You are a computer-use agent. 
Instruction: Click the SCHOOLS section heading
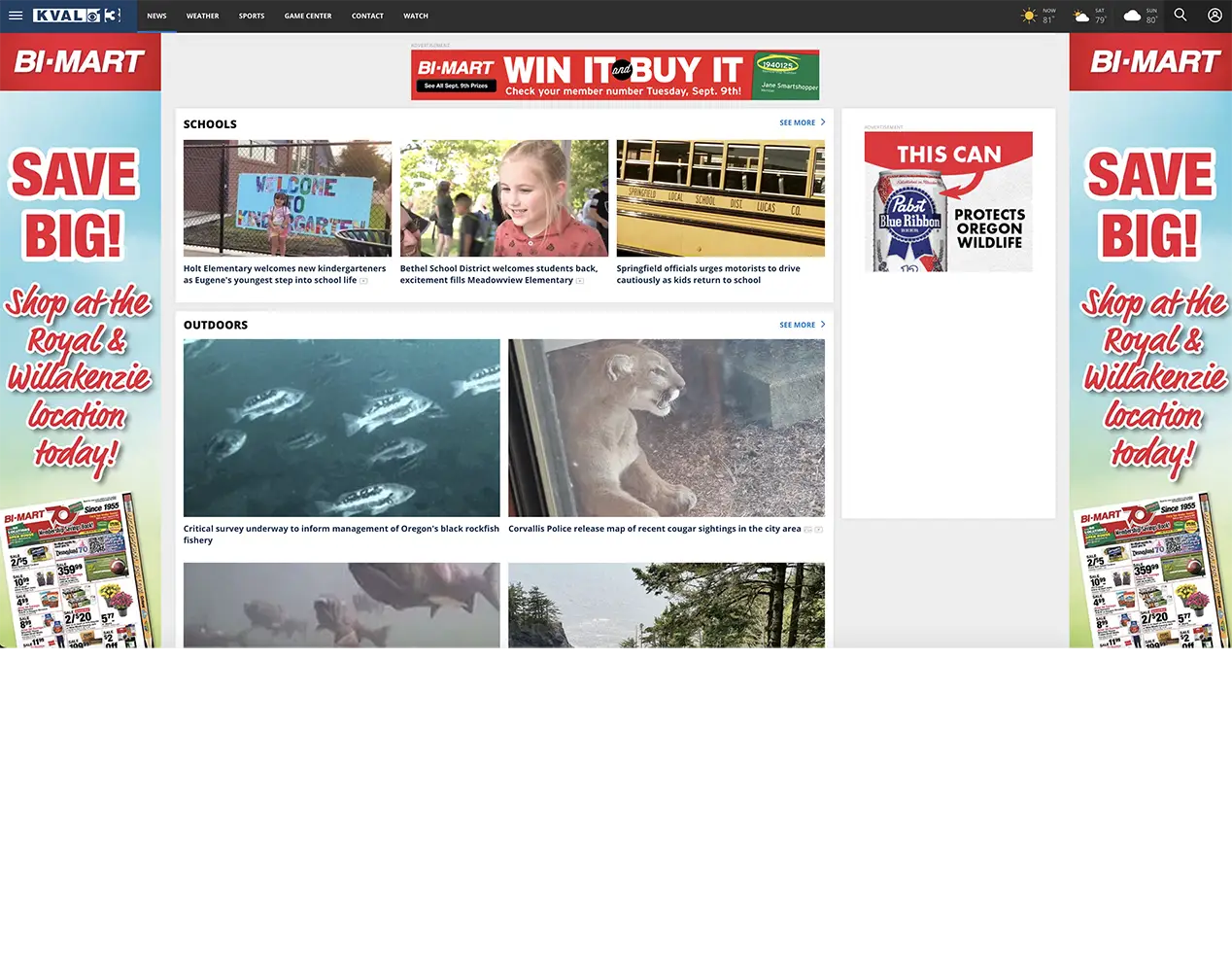coord(210,124)
